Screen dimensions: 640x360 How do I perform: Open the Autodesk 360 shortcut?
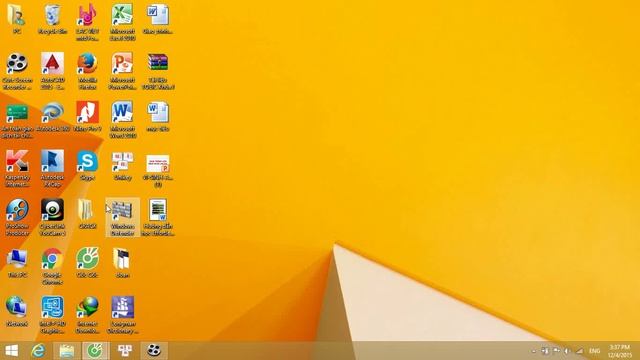(x=52, y=117)
